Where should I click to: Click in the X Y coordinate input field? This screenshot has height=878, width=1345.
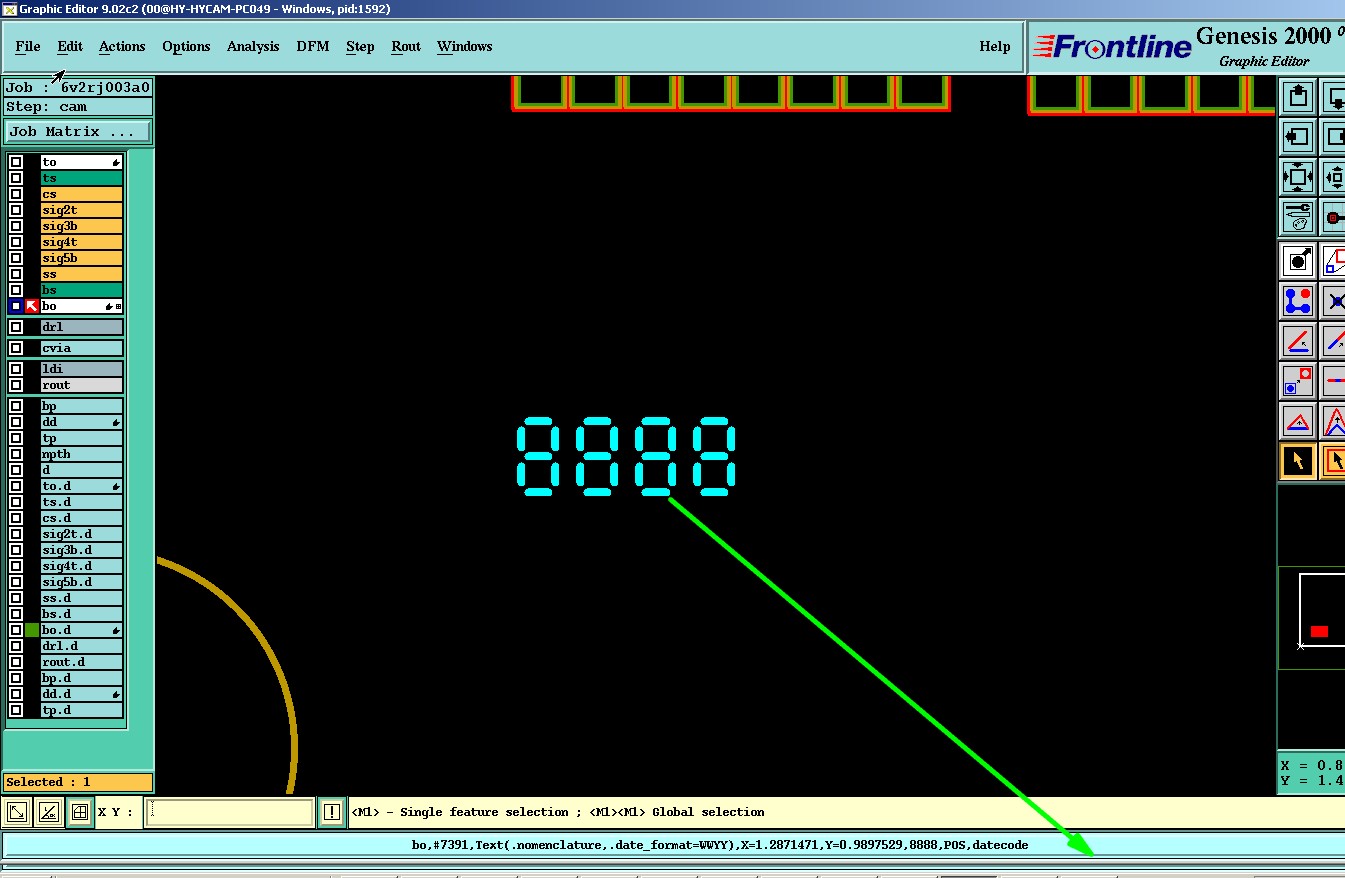pos(229,813)
